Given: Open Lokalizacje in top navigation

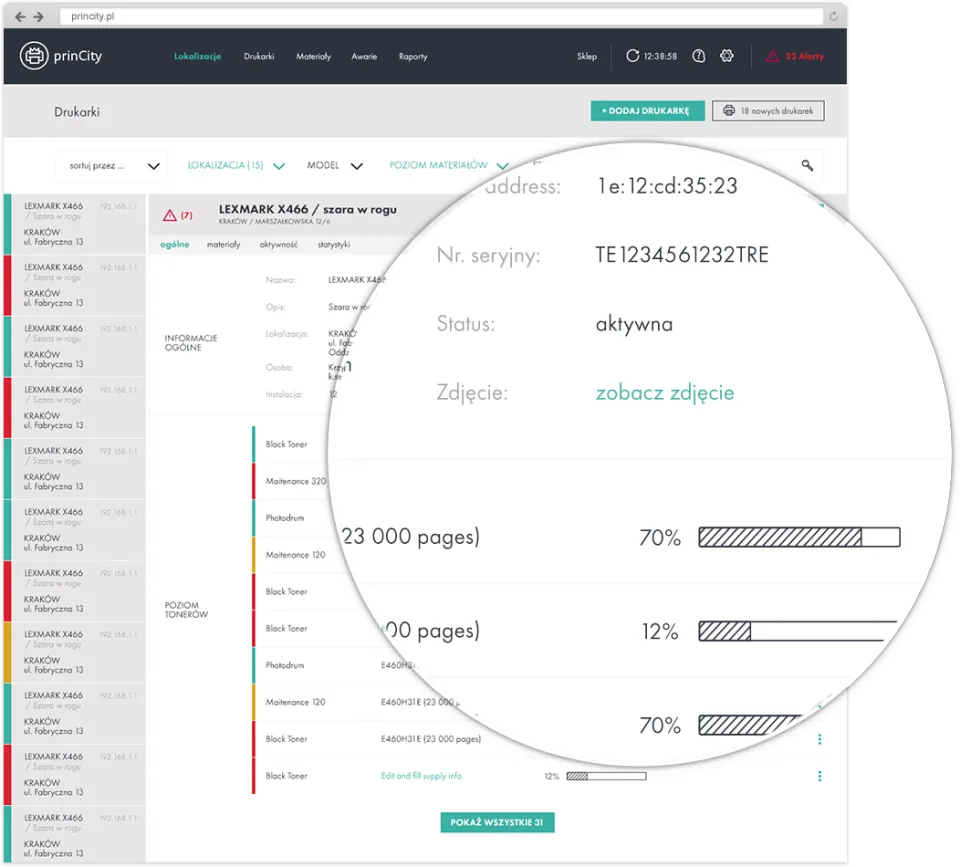Looking at the screenshot, I should (x=197, y=56).
